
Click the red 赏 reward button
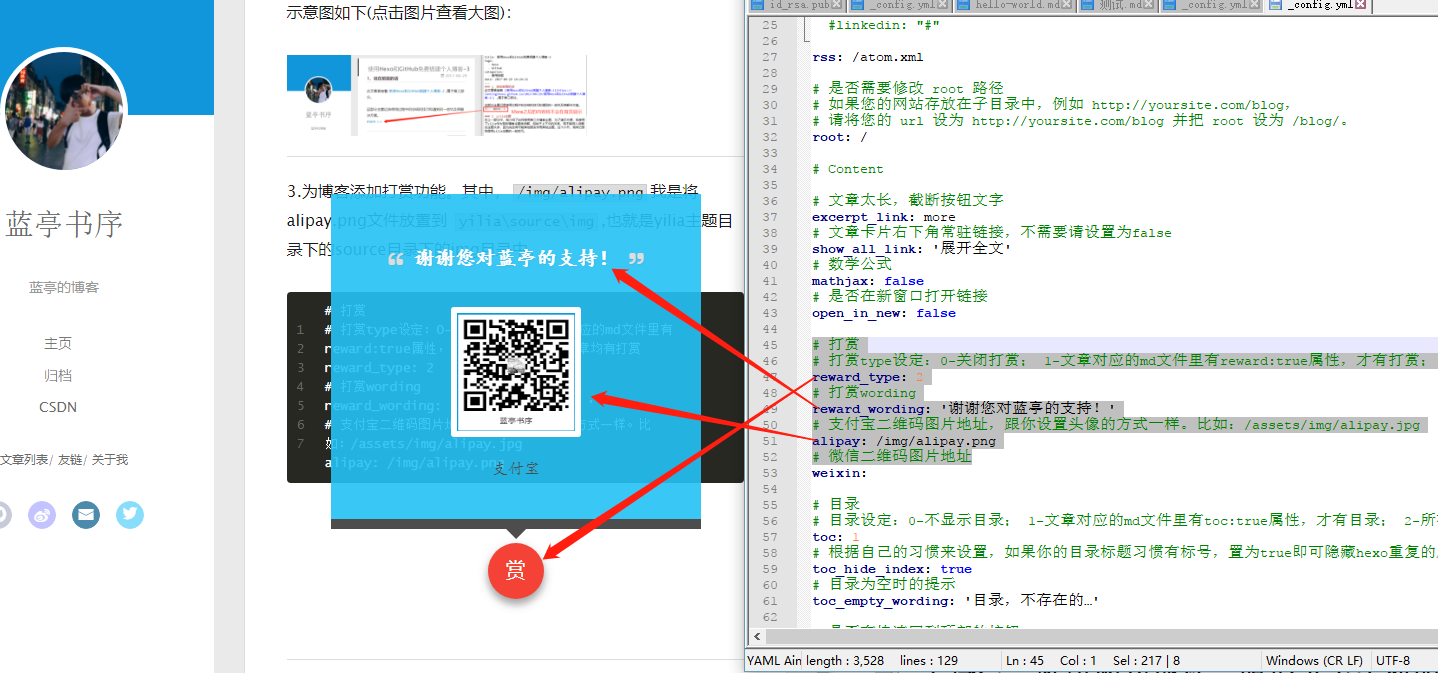tap(515, 571)
